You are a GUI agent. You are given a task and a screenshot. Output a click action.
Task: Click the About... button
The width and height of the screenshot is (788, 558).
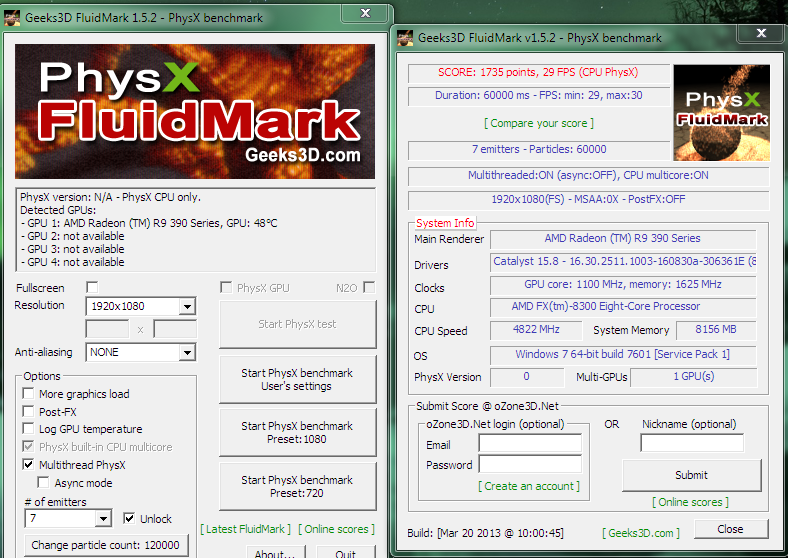click(x=276, y=552)
